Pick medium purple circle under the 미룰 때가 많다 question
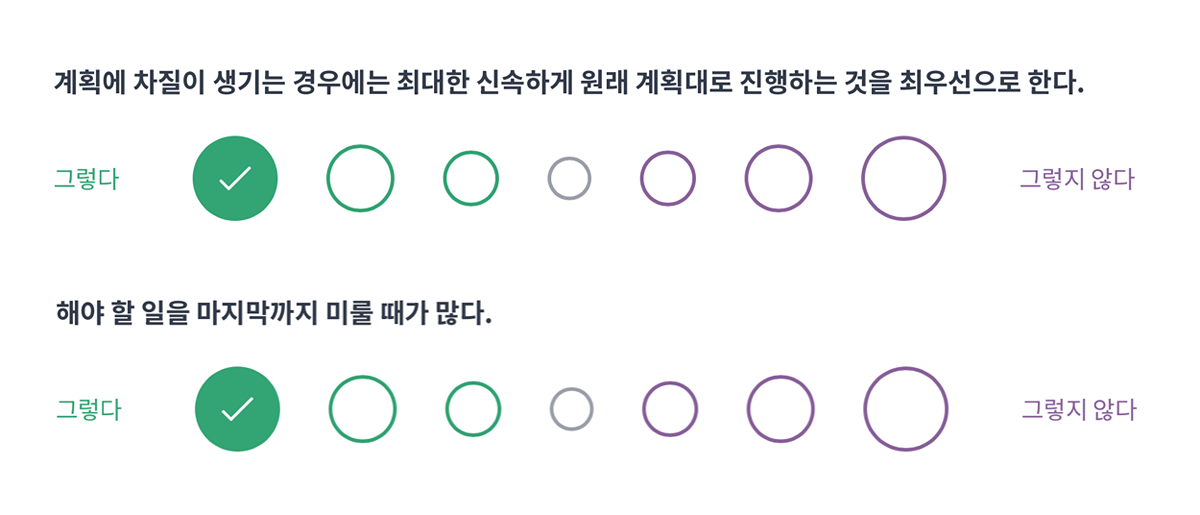The height and width of the screenshot is (515, 1200). pyautogui.click(x=780, y=409)
